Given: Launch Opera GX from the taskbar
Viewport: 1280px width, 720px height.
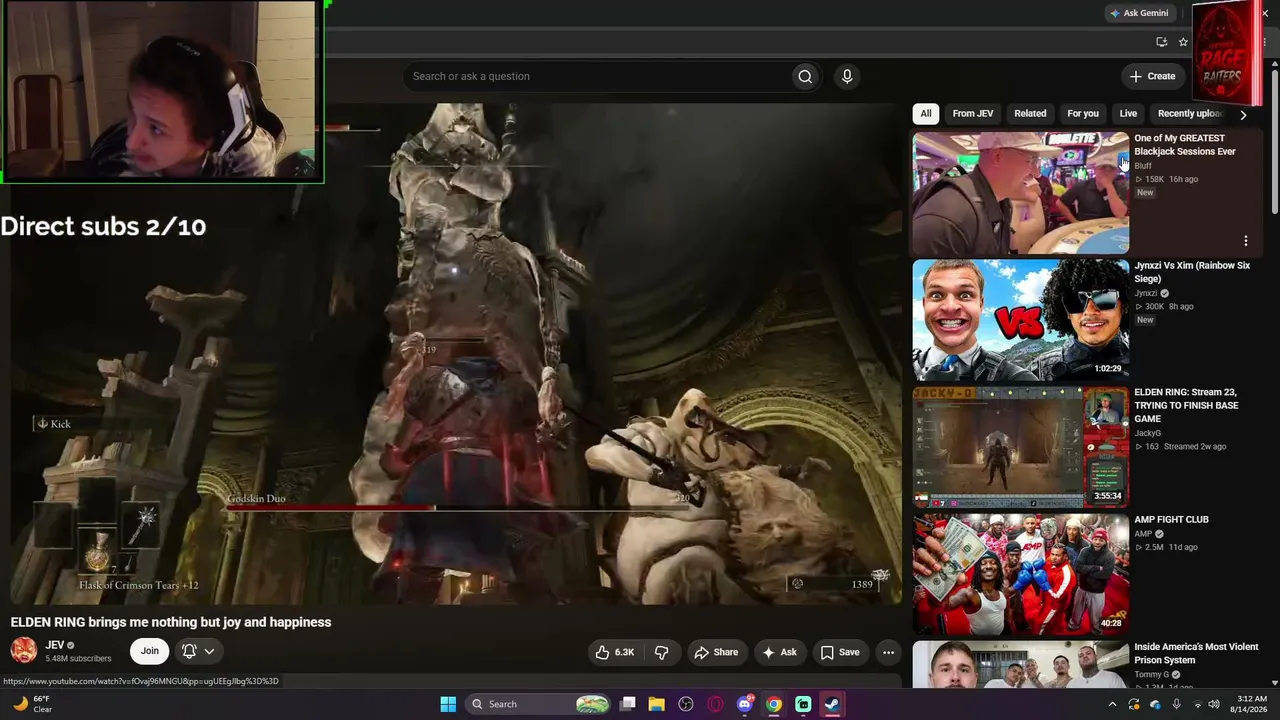Looking at the screenshot, I should (715, 704).
